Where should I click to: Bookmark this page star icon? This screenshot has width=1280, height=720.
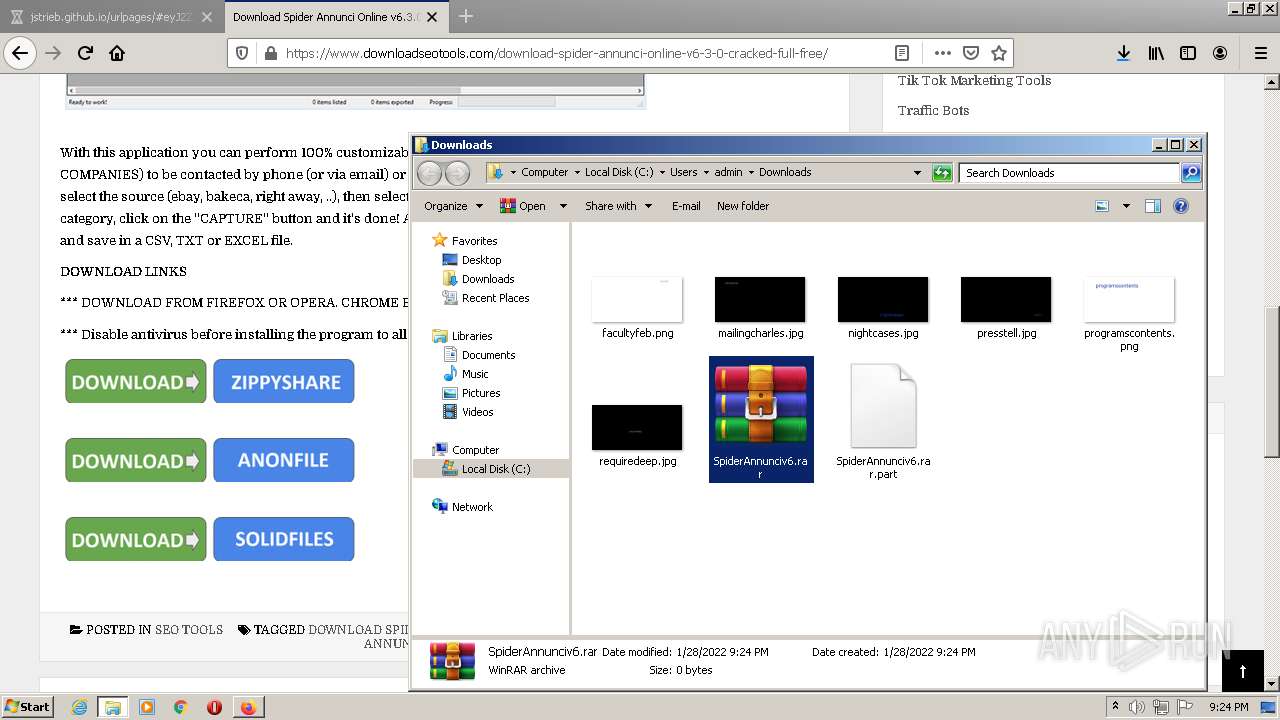pyautogui.click(x=998, y=53)
